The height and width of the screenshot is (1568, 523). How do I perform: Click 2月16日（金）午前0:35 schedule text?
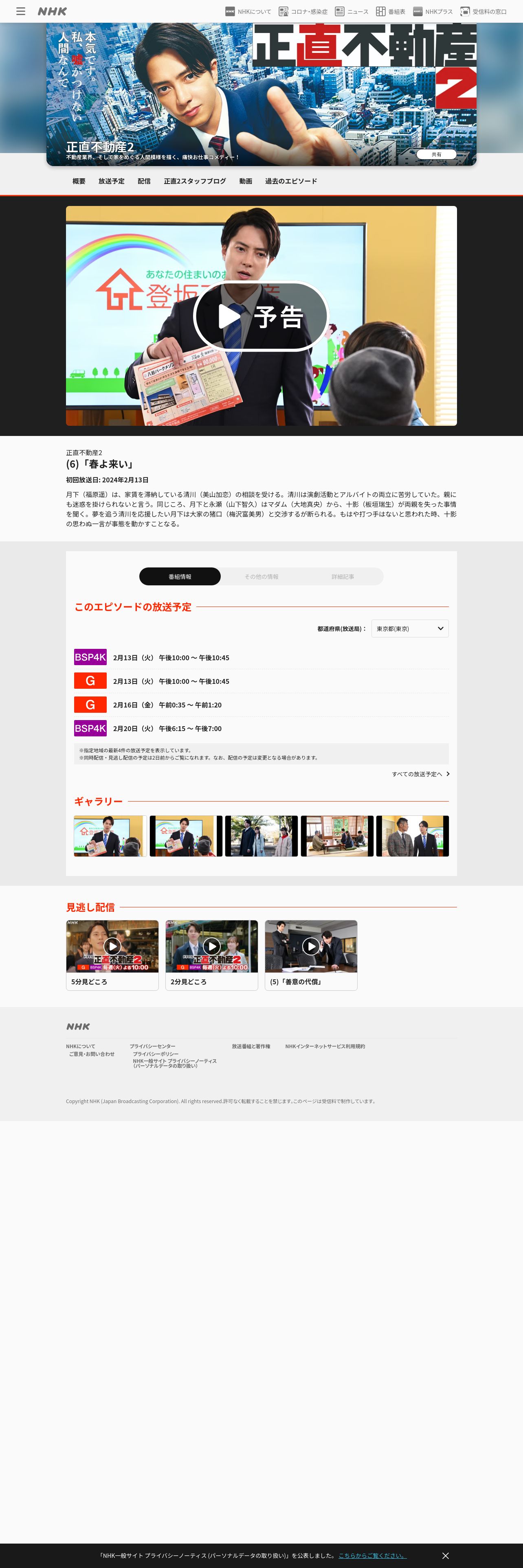[x=167, y=705]
